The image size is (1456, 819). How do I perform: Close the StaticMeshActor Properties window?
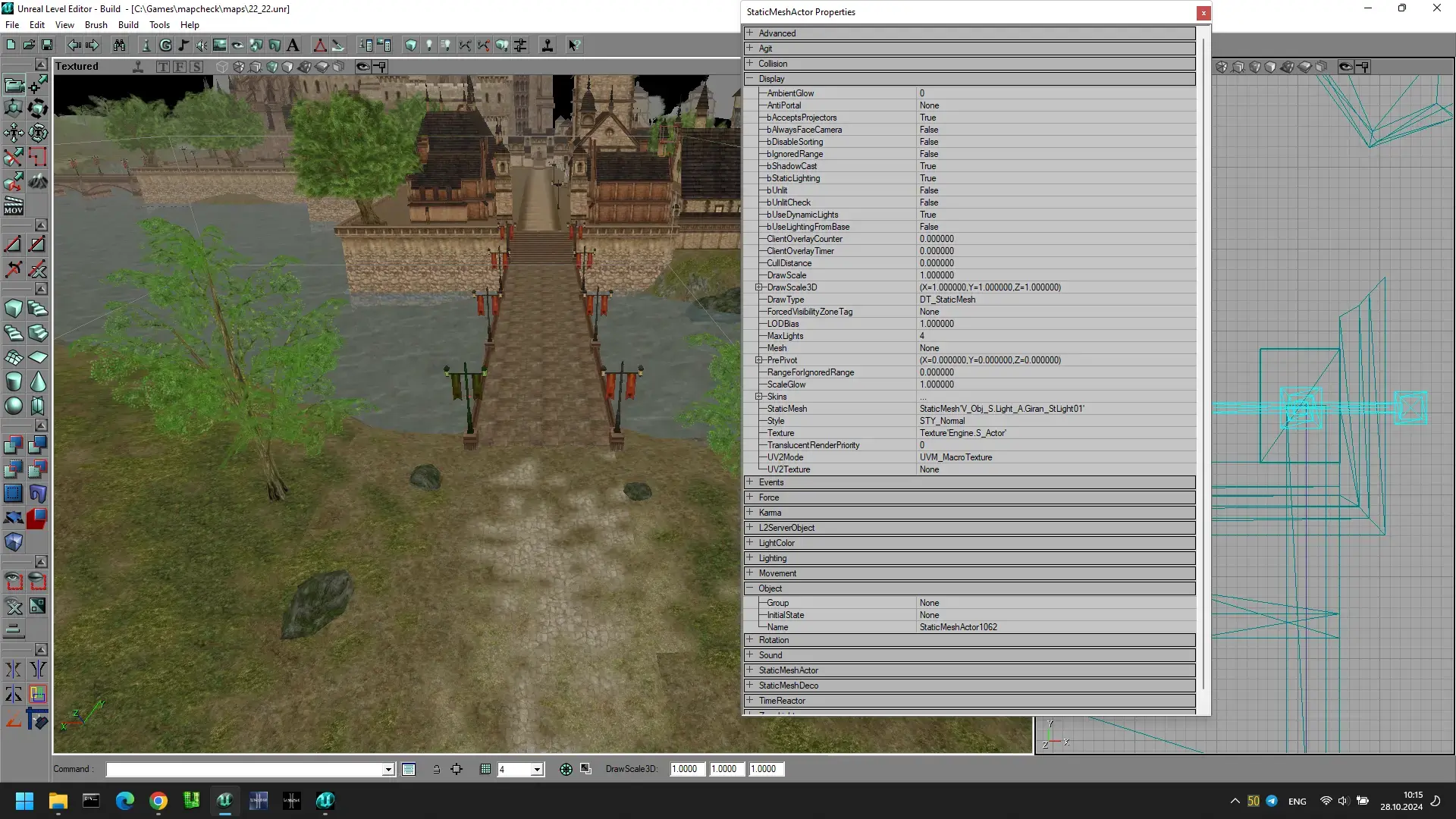pyautogui.click(x=1203, y=13)
